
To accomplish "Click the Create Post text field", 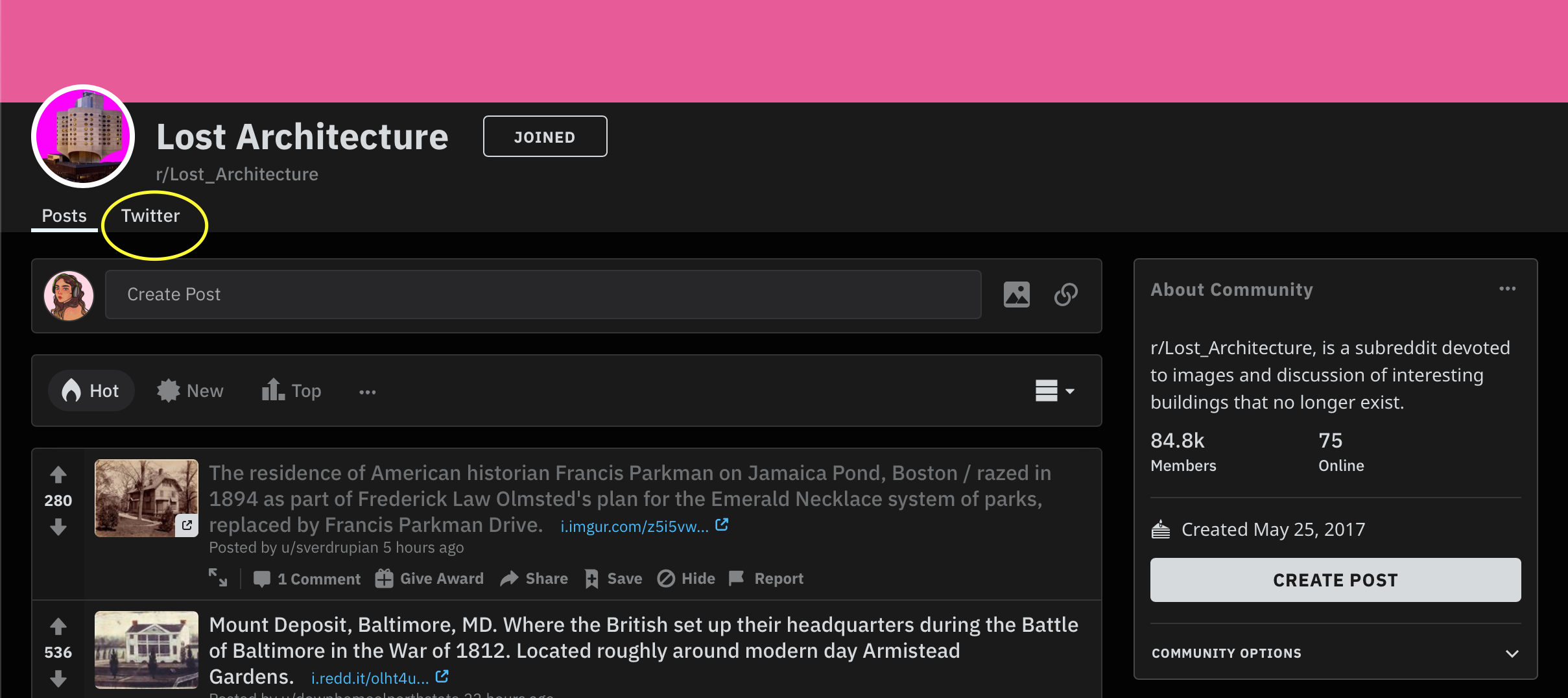I will (x=543, y=295).
